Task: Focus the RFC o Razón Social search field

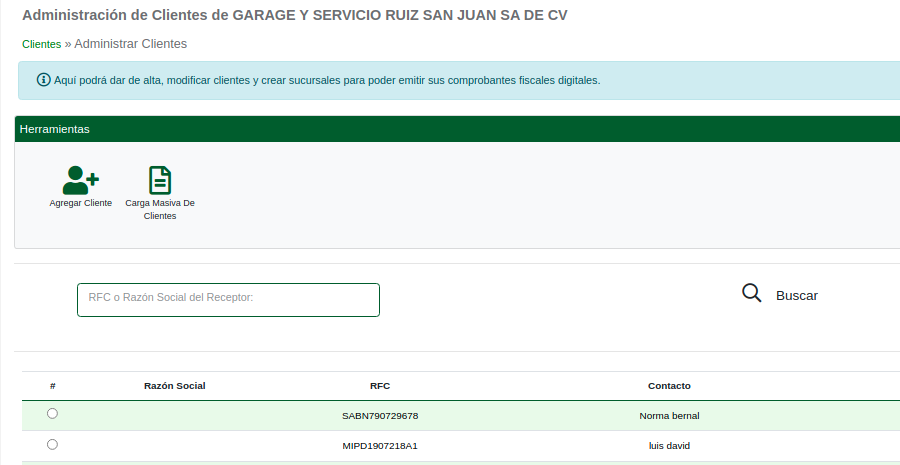Action: 228,300
